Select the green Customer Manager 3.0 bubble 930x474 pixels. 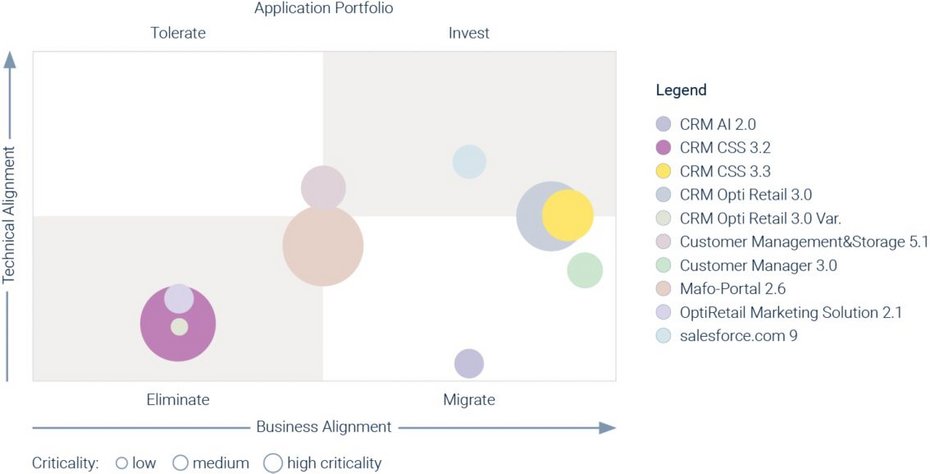point(585,270)
